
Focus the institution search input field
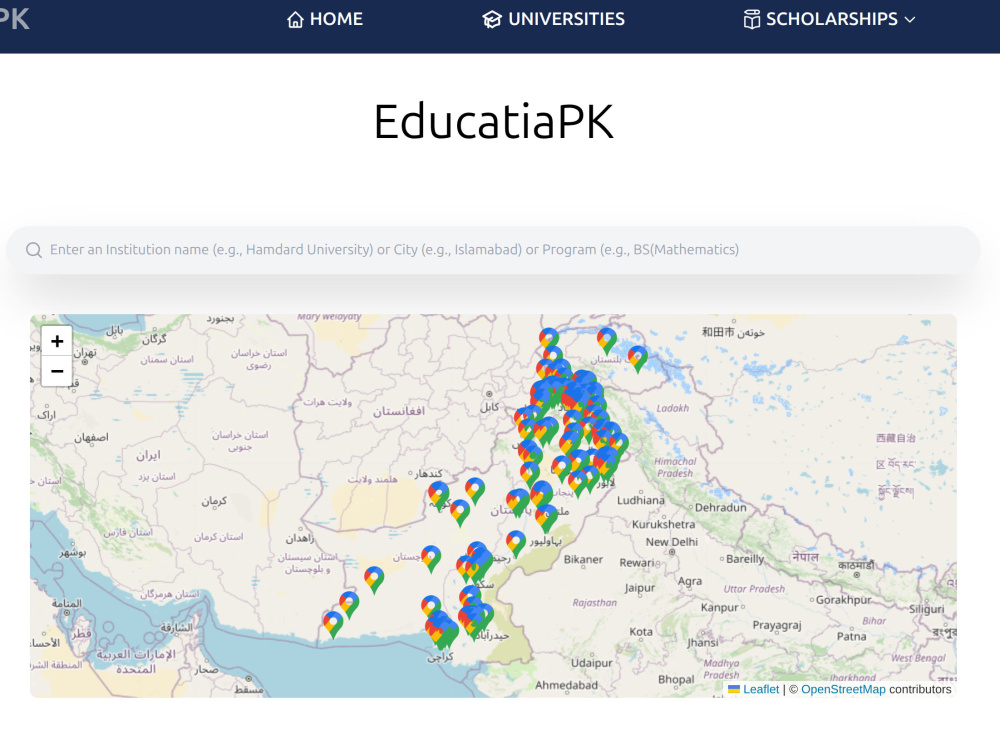tap(493, 250)
